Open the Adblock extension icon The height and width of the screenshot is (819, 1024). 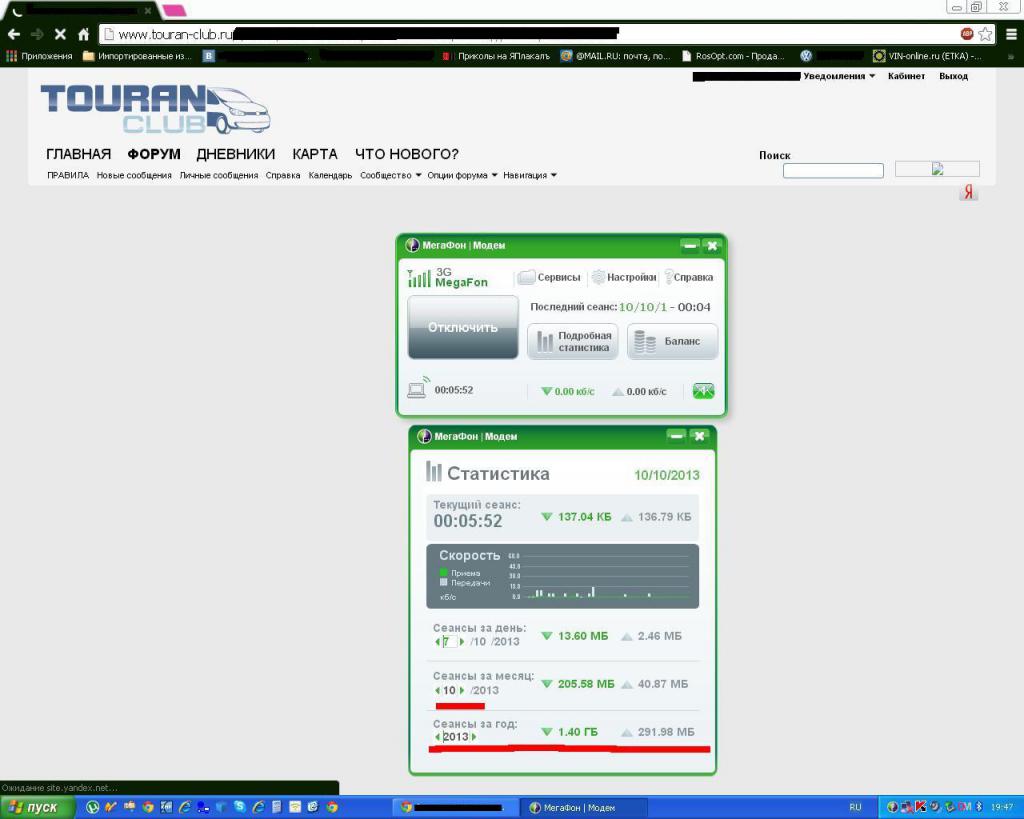[967, 33]
